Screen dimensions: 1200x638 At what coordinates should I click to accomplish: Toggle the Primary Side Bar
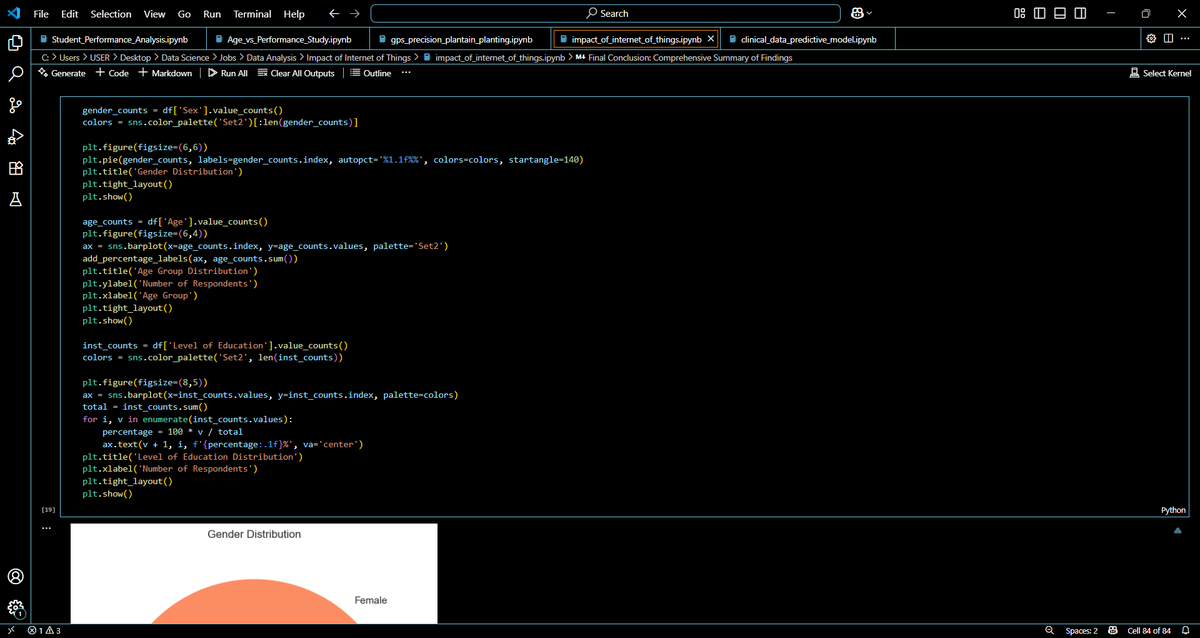tap(1039, 14)
